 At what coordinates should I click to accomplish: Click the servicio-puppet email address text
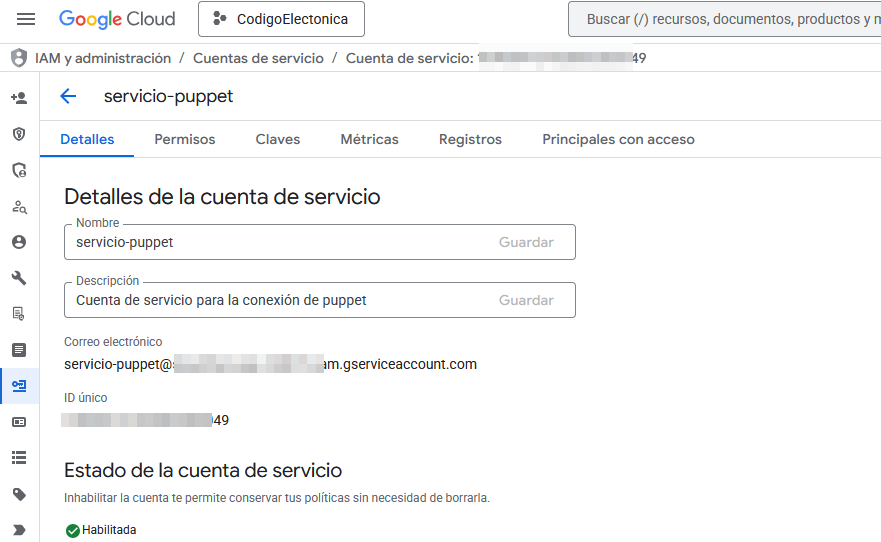(270, 364)
